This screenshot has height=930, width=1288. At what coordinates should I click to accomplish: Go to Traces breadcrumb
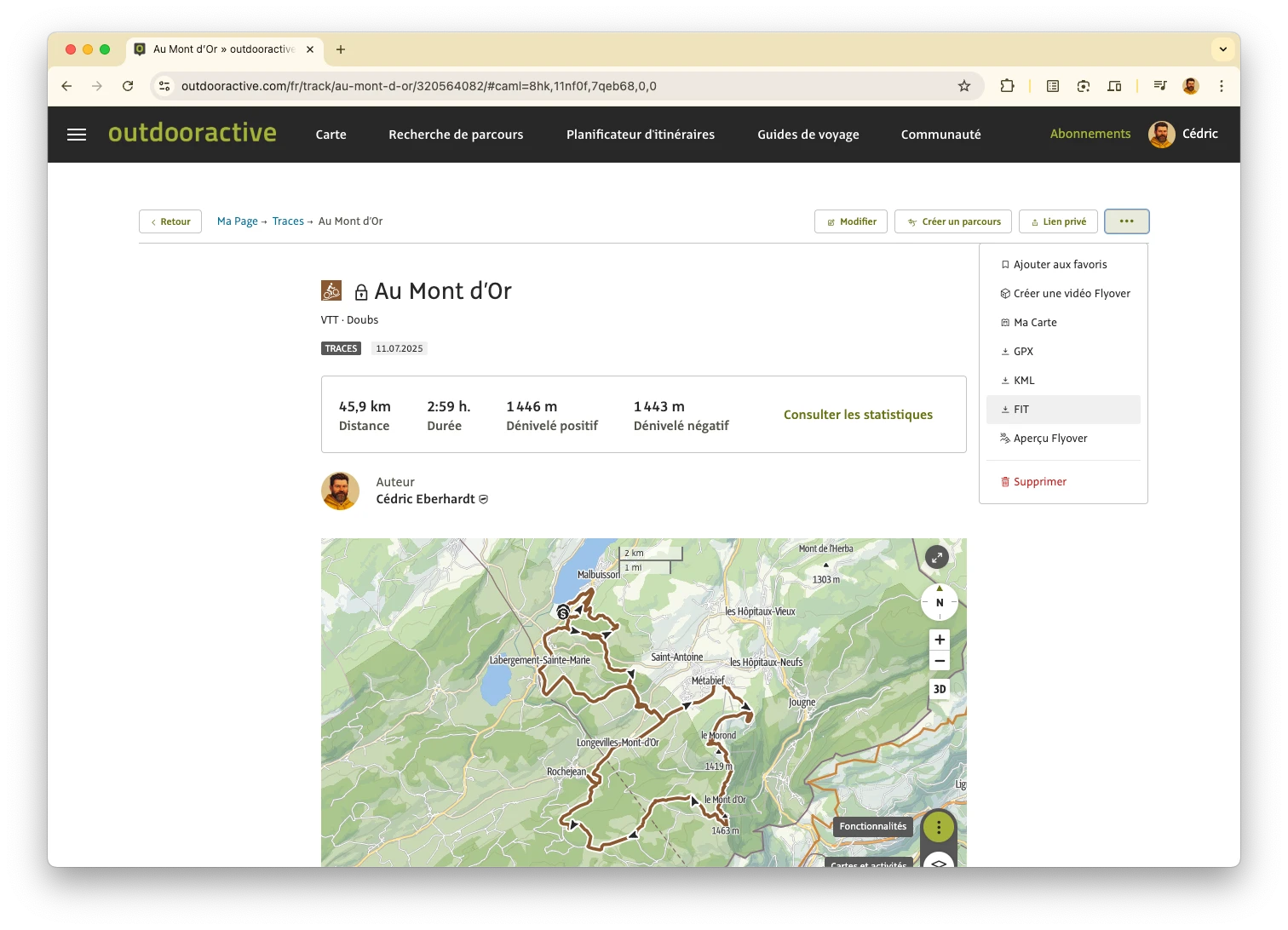[x=288, y=221]
